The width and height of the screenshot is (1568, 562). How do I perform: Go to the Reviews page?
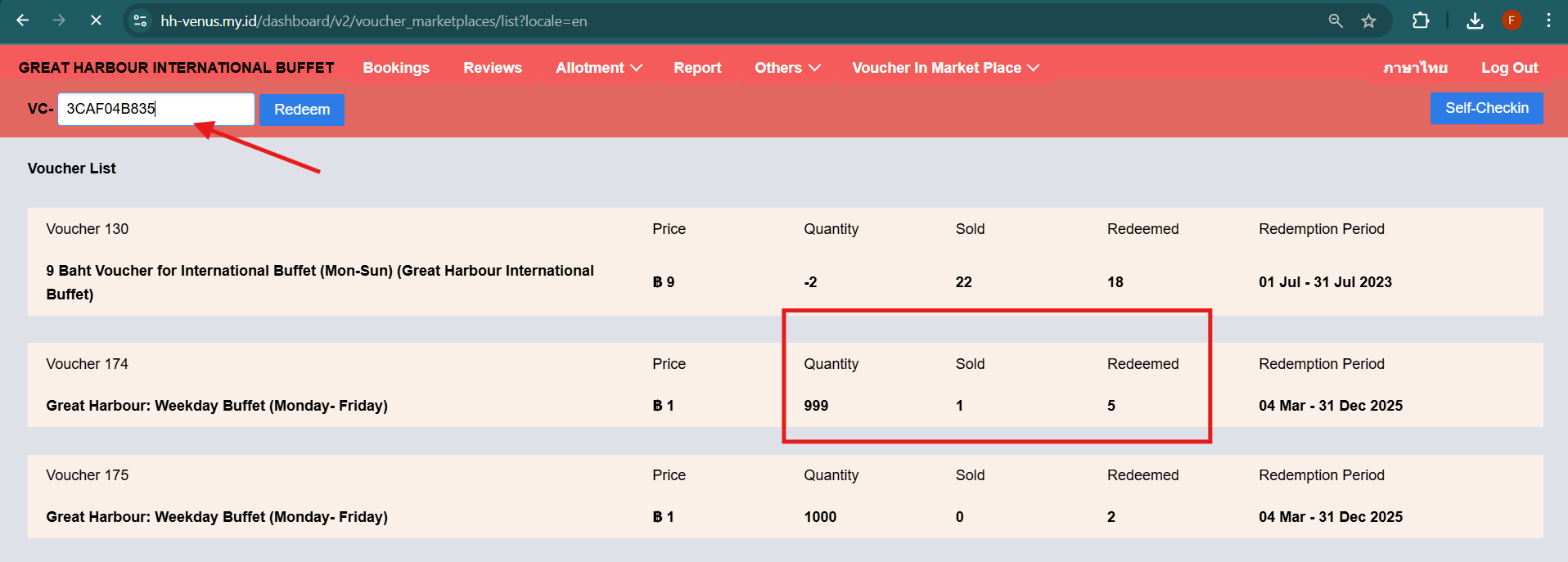tap(492, 68)
